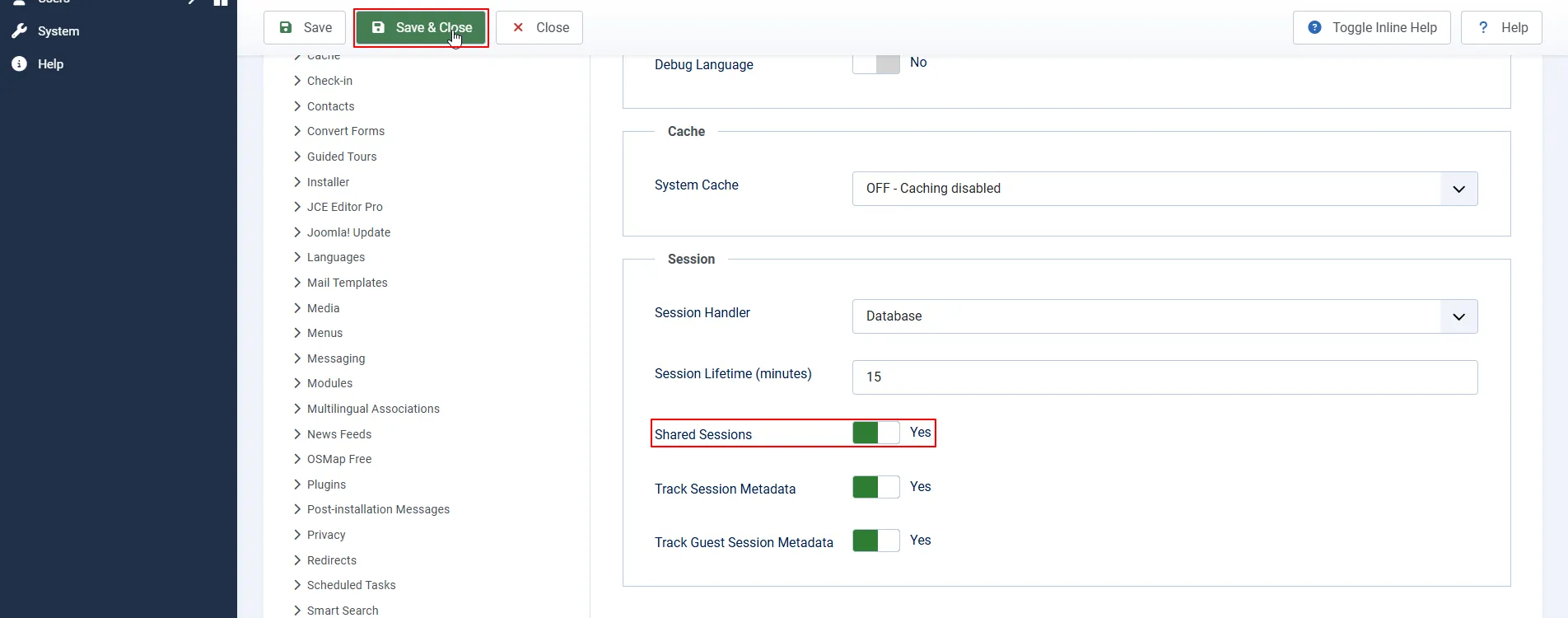Select Multilingual Associations in the list
This screenshot has height=618, width=1568.
pyautogui.click(x=373, y=409)
